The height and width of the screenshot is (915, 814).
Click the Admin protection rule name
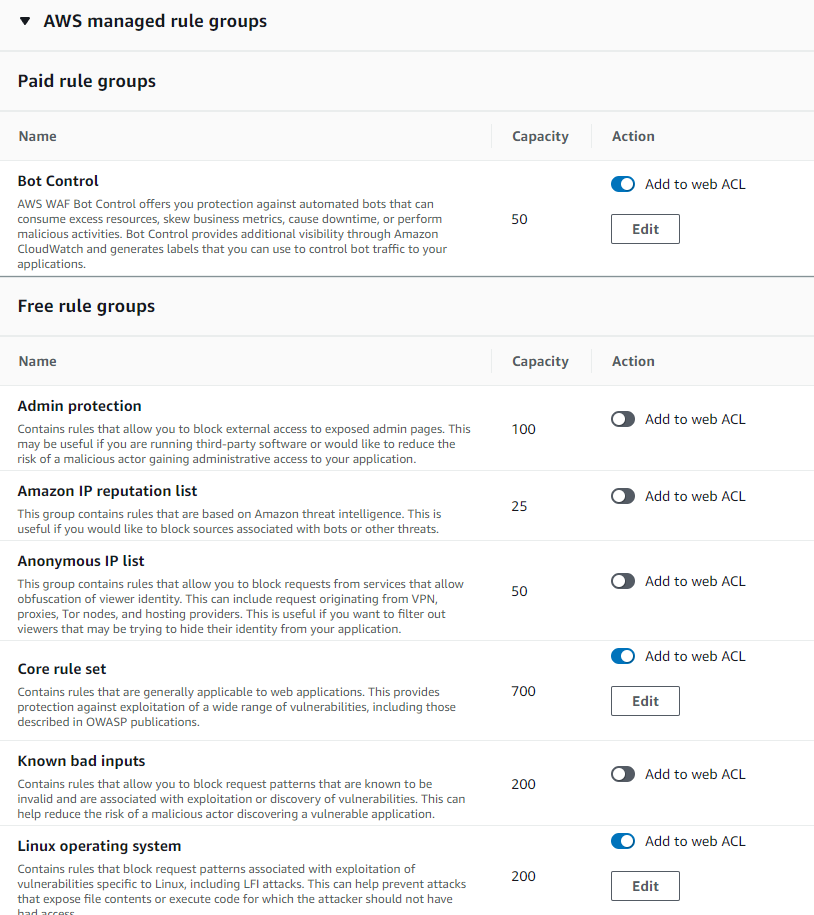tap(79, 406)
